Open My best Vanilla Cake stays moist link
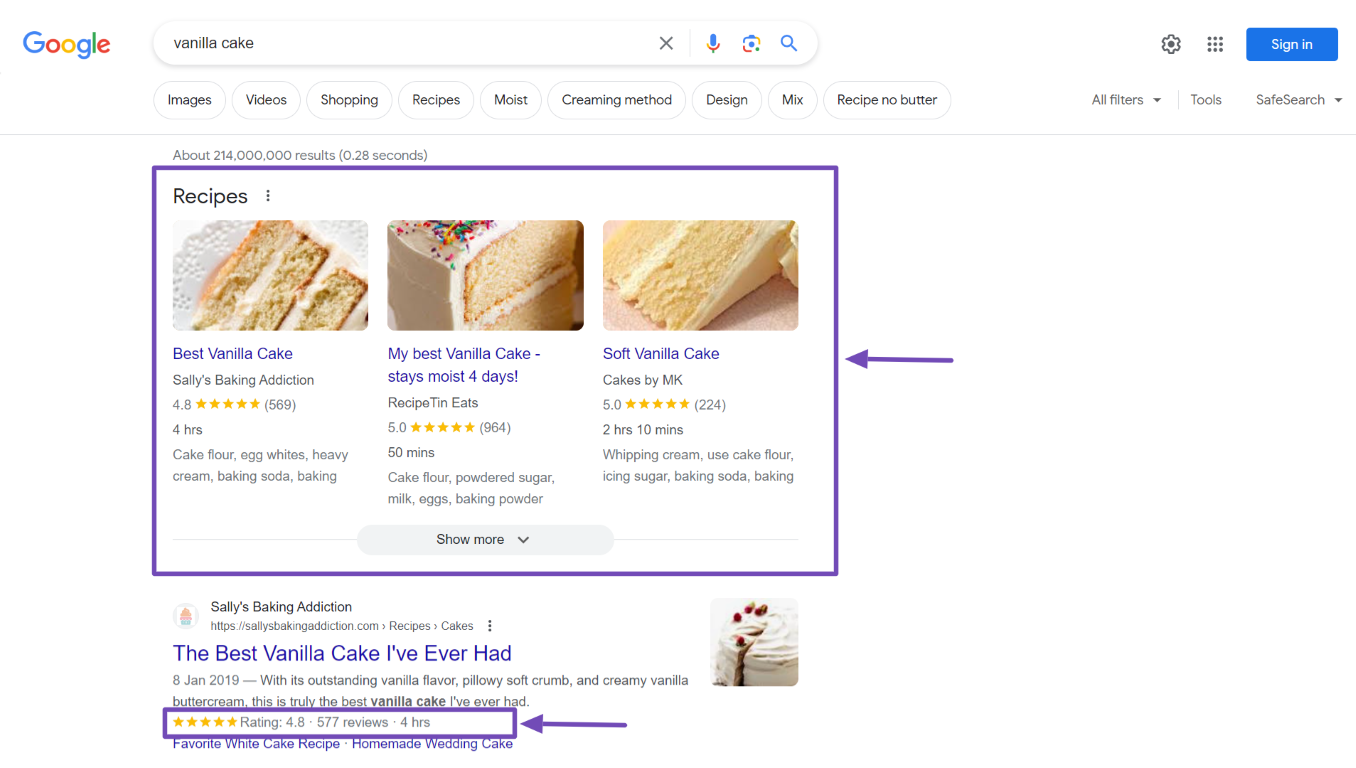This screenshot has height=768, width=1356. (x=464, y=365)
